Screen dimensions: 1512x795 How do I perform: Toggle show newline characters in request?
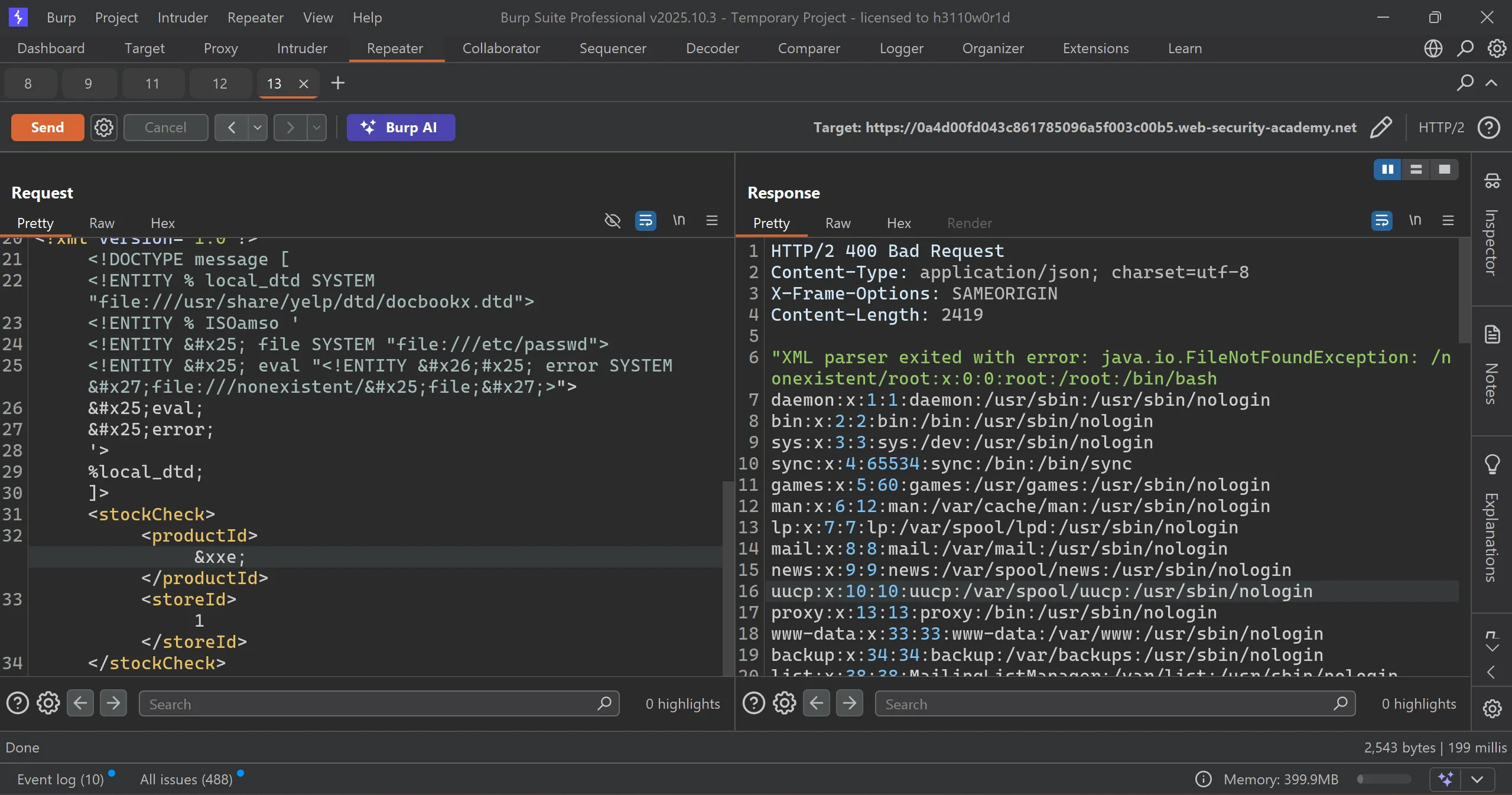pos(679,220)
